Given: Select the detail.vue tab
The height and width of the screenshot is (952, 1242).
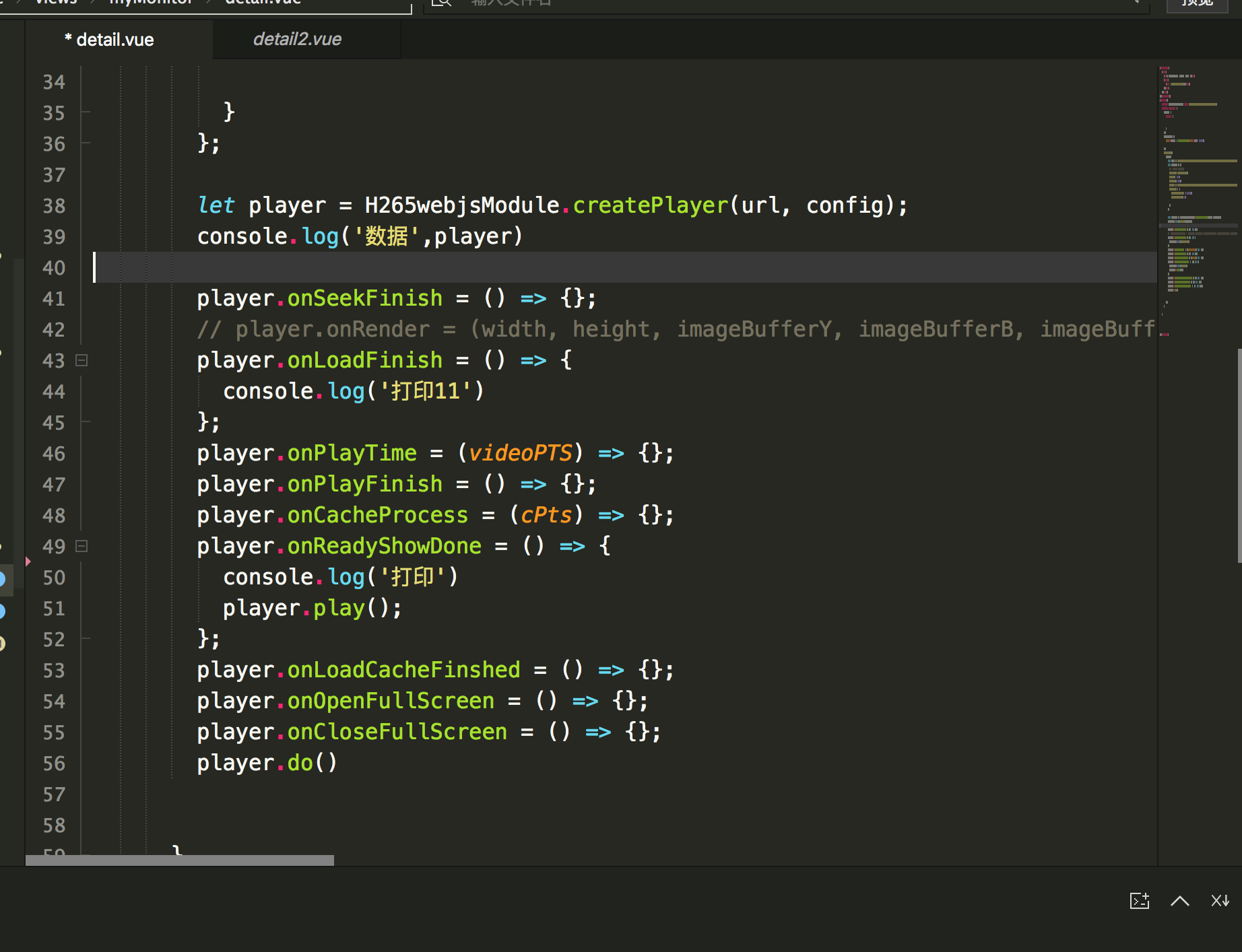Looking at the screenshot, I should pos(110,39).
